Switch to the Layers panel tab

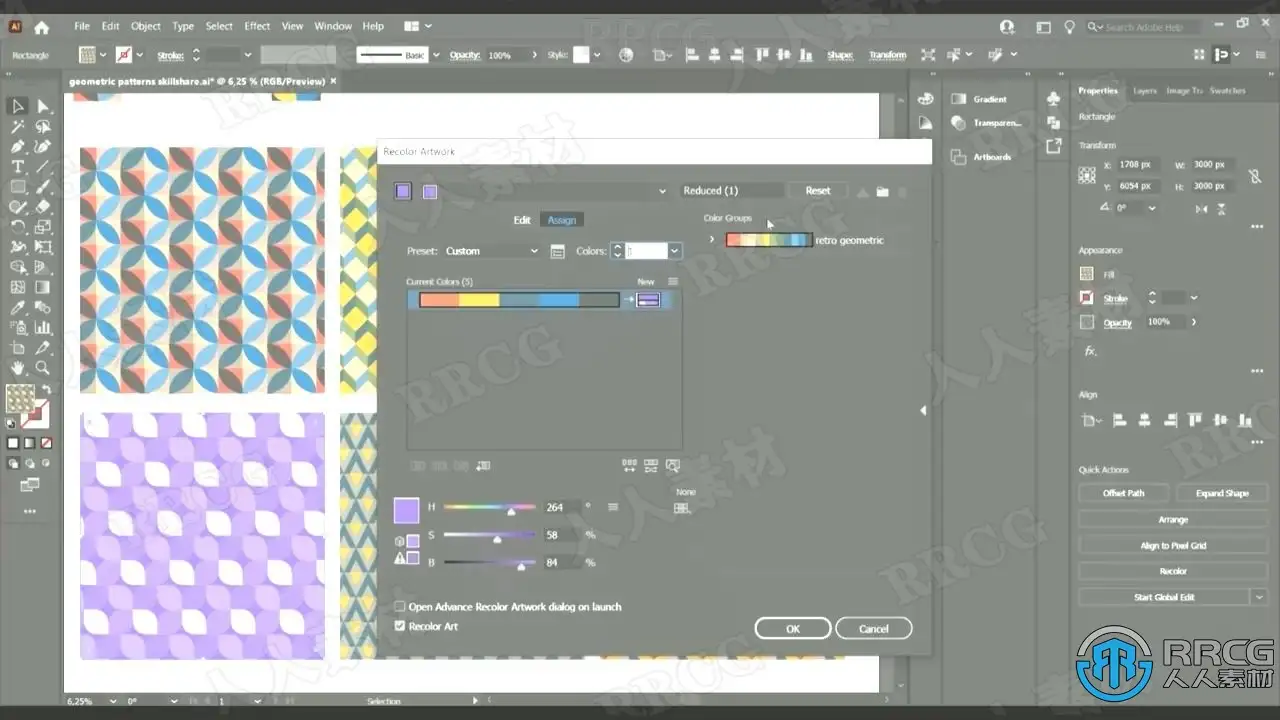1144,91
